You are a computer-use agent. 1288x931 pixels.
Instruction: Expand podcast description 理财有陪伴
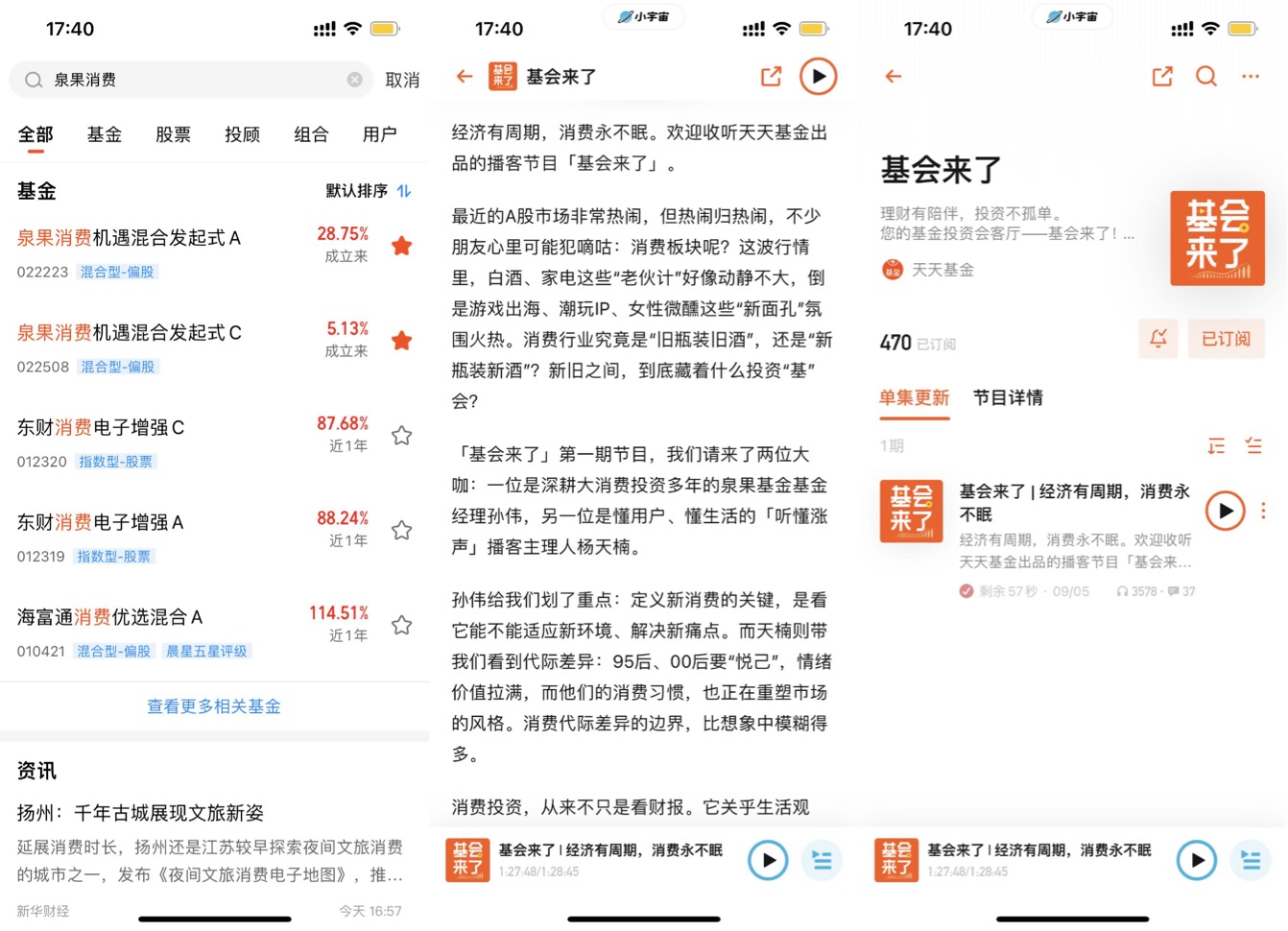click(1008, 224)
